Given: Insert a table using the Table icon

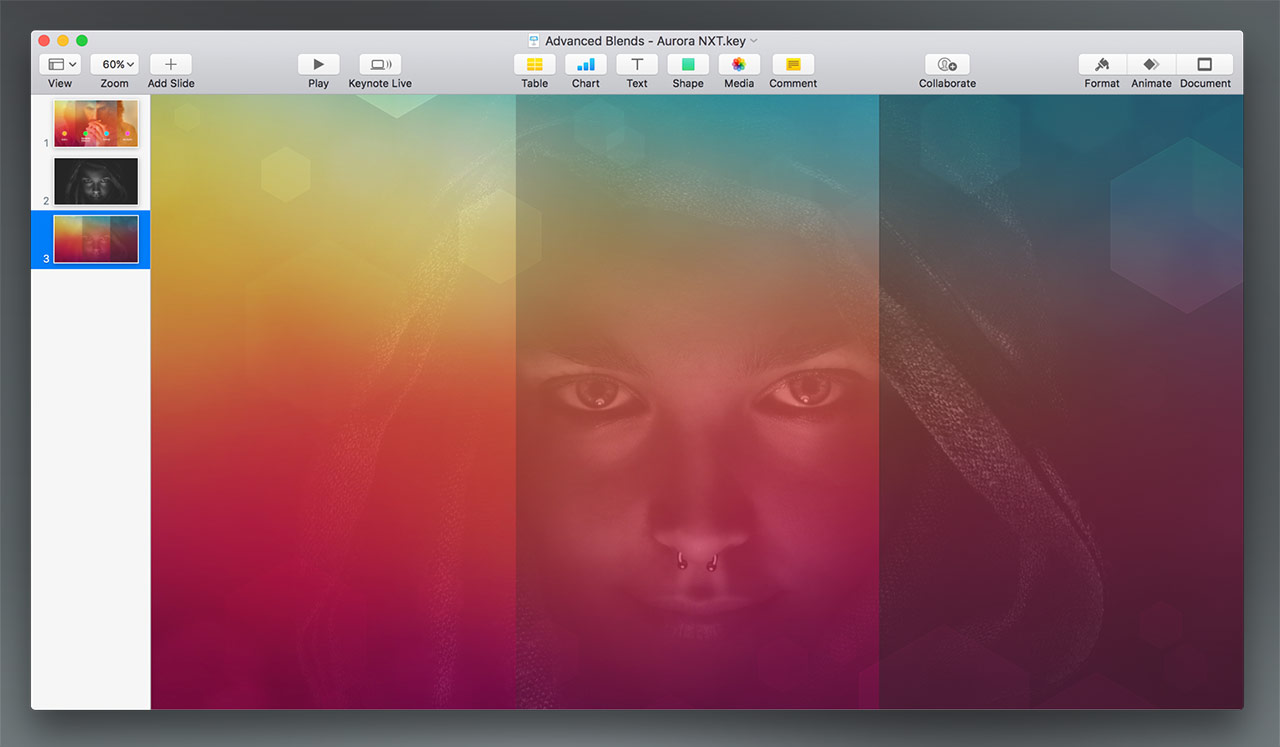Looking at the screenshot, I should pyautogui.click(x=535, y=65).
